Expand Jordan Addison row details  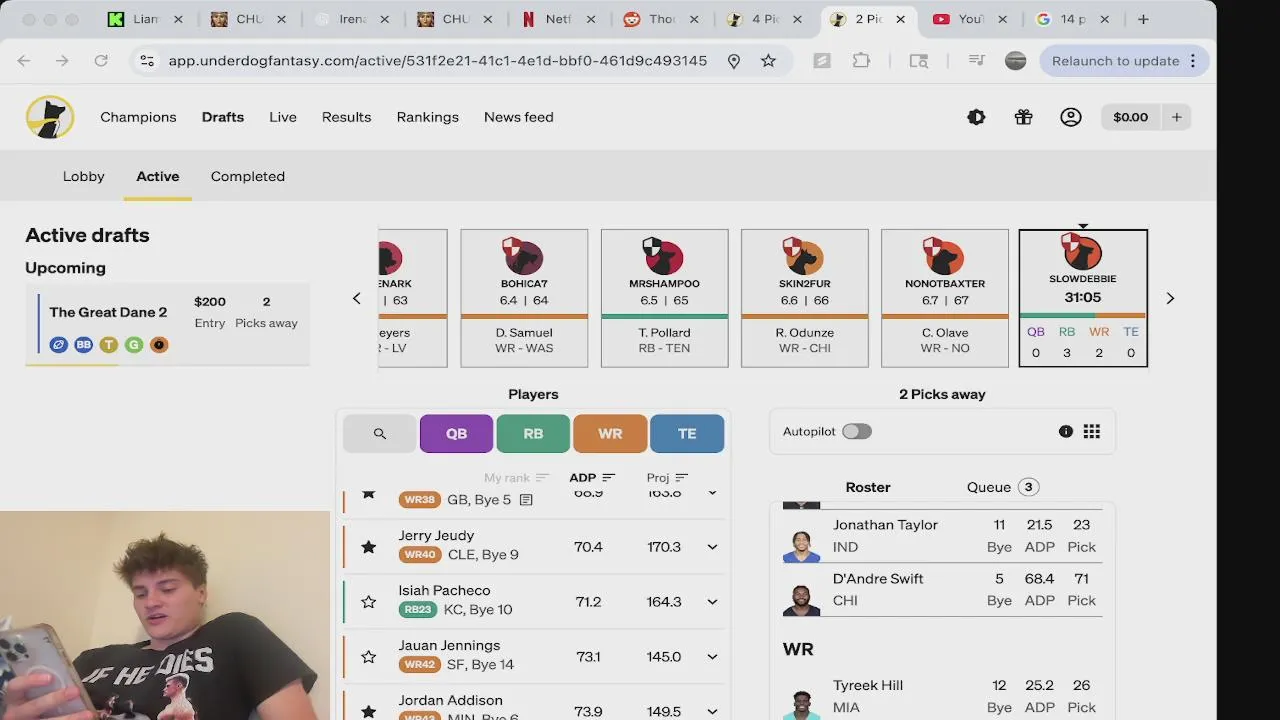(712, 711)
